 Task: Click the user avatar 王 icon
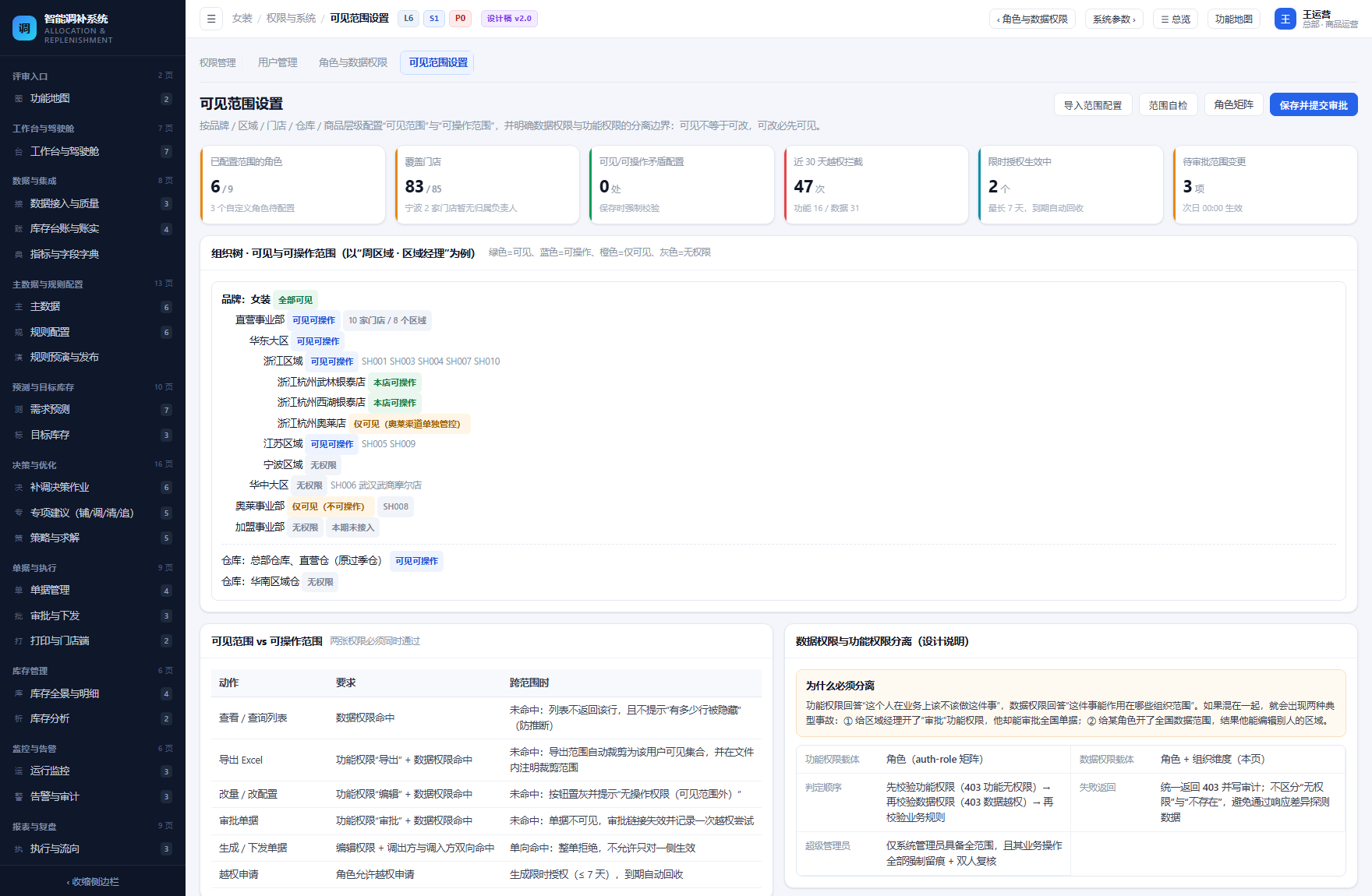(x=1285, y=19)
